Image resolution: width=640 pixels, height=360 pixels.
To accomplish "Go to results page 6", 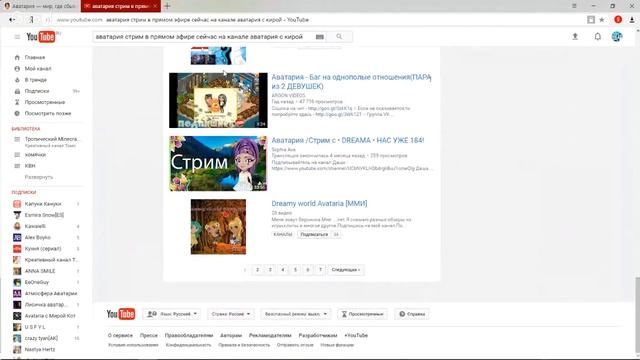I will tap(308, 270).
